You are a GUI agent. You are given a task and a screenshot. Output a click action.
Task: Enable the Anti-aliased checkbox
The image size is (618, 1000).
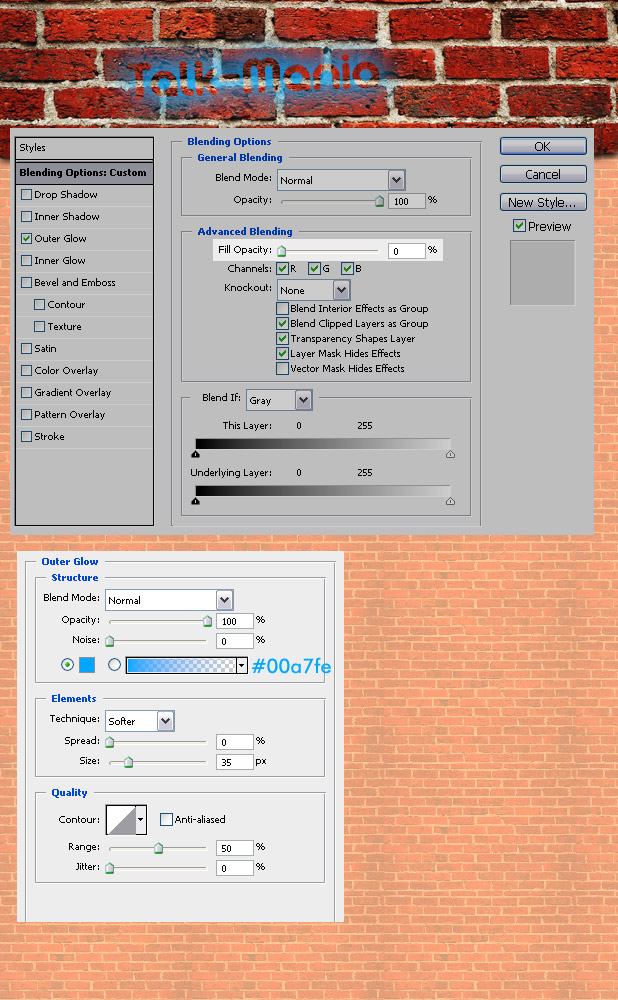[x=166, y=820]
